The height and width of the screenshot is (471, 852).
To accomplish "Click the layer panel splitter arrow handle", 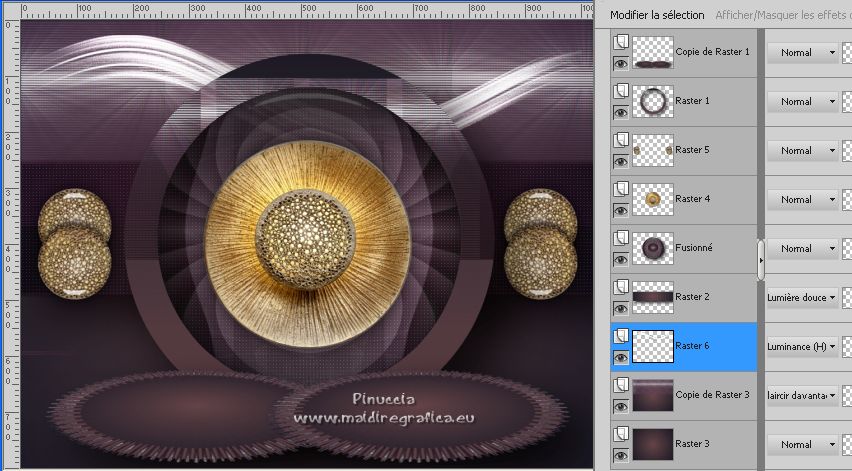I will pyautogui.click(x=761, y=260).
